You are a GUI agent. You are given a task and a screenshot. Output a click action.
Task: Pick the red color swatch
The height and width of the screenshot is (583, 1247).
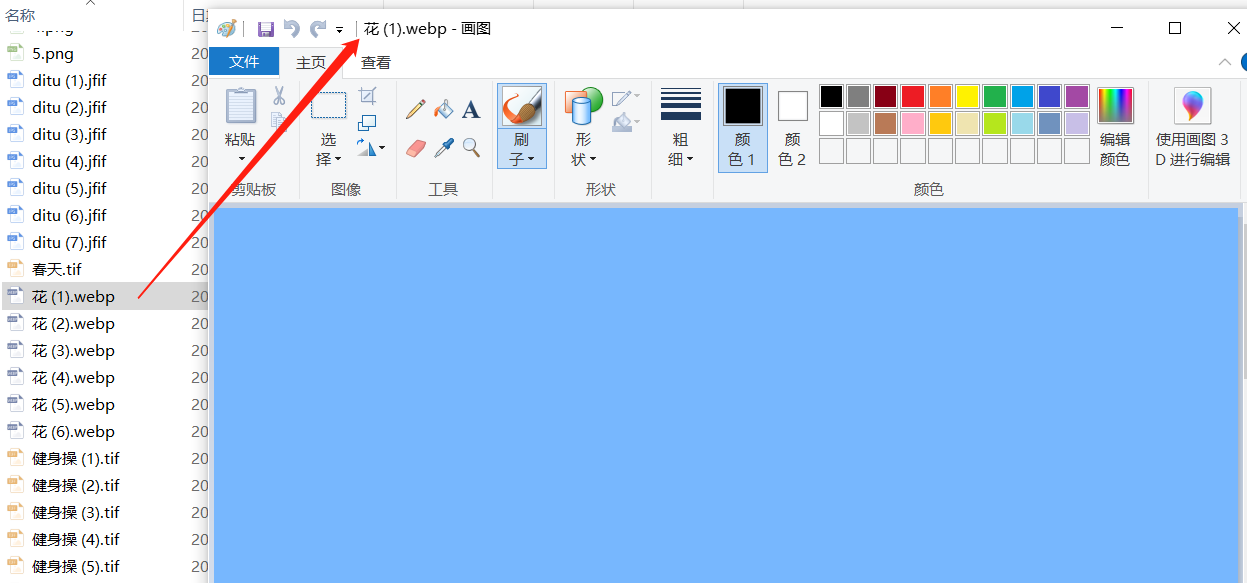pos(913,96)
